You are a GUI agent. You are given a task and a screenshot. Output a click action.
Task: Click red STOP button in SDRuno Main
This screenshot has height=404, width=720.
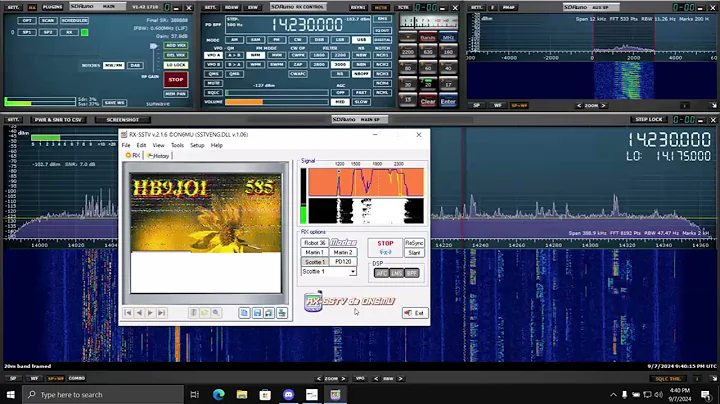pyautogui.click(x=176, y=79)
